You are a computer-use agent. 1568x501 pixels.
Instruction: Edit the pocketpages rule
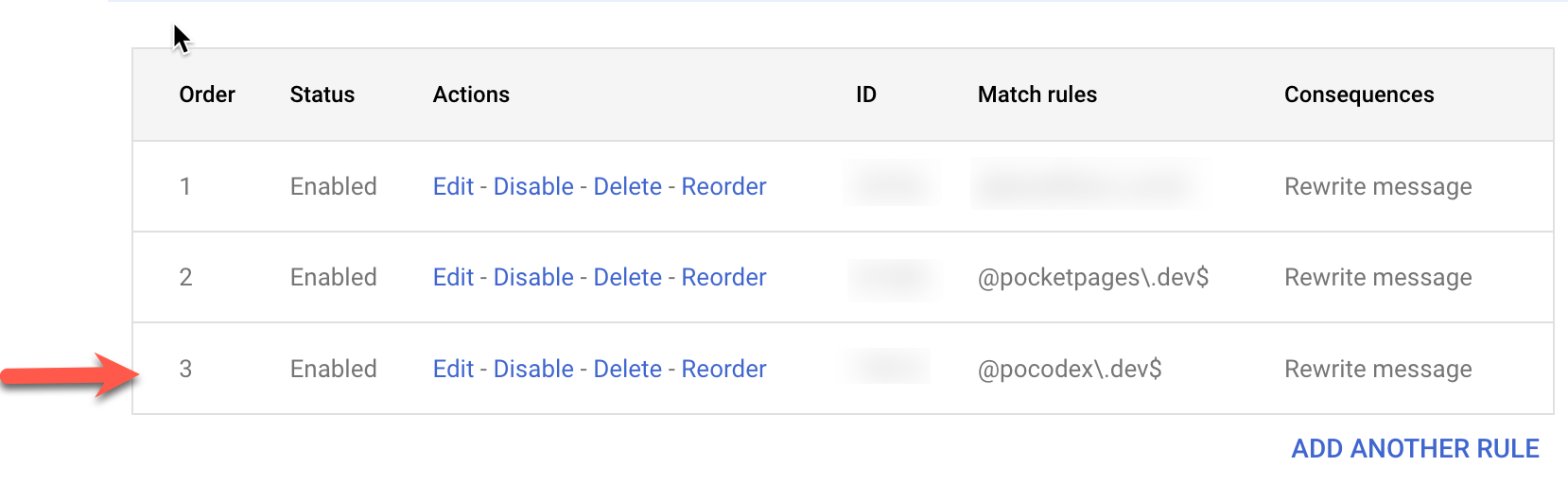(x=453, y=277)
